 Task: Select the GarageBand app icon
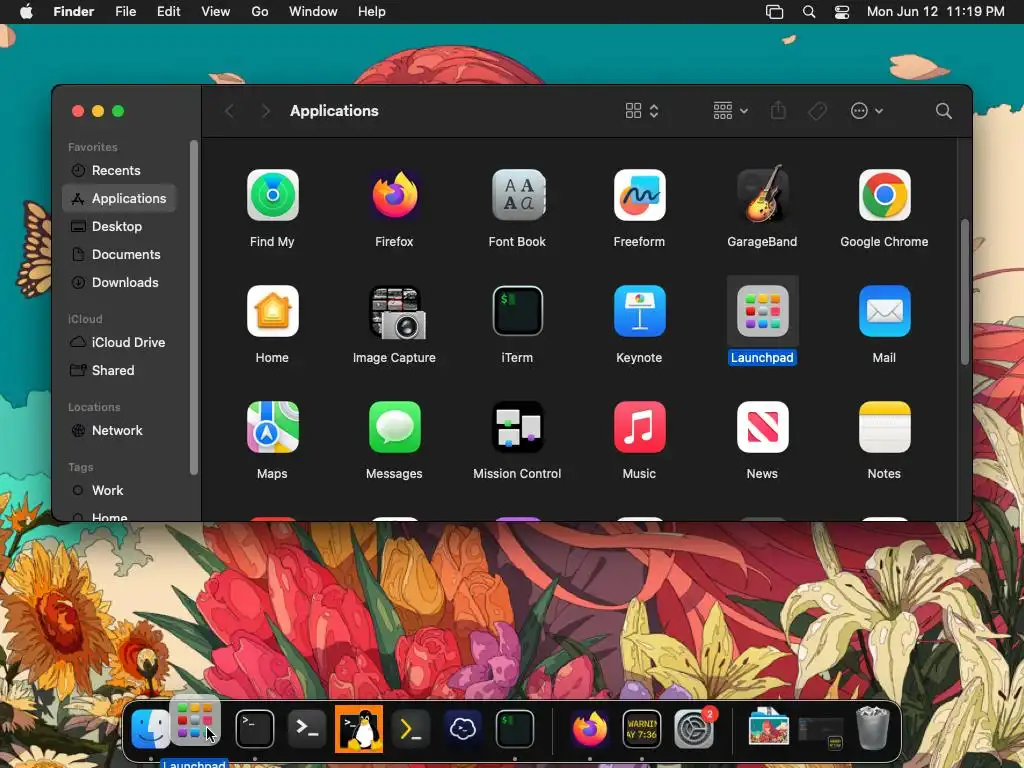(762, 194)
